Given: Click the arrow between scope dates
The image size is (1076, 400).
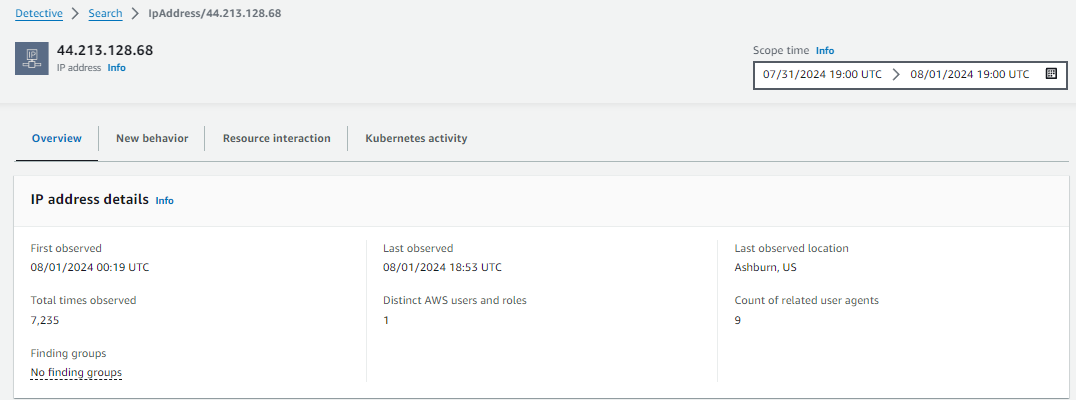Looking at the screenshot, I should pos(896,74).
